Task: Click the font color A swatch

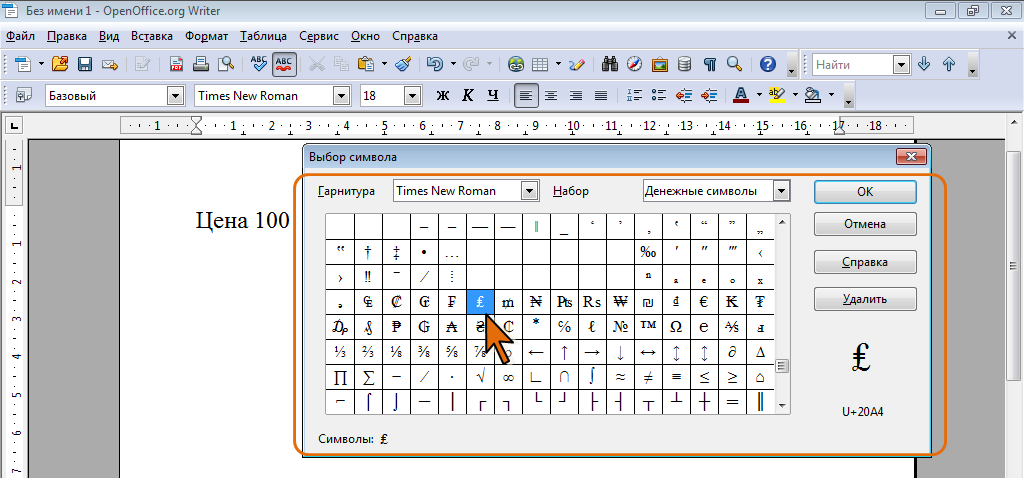Action: 741,96
